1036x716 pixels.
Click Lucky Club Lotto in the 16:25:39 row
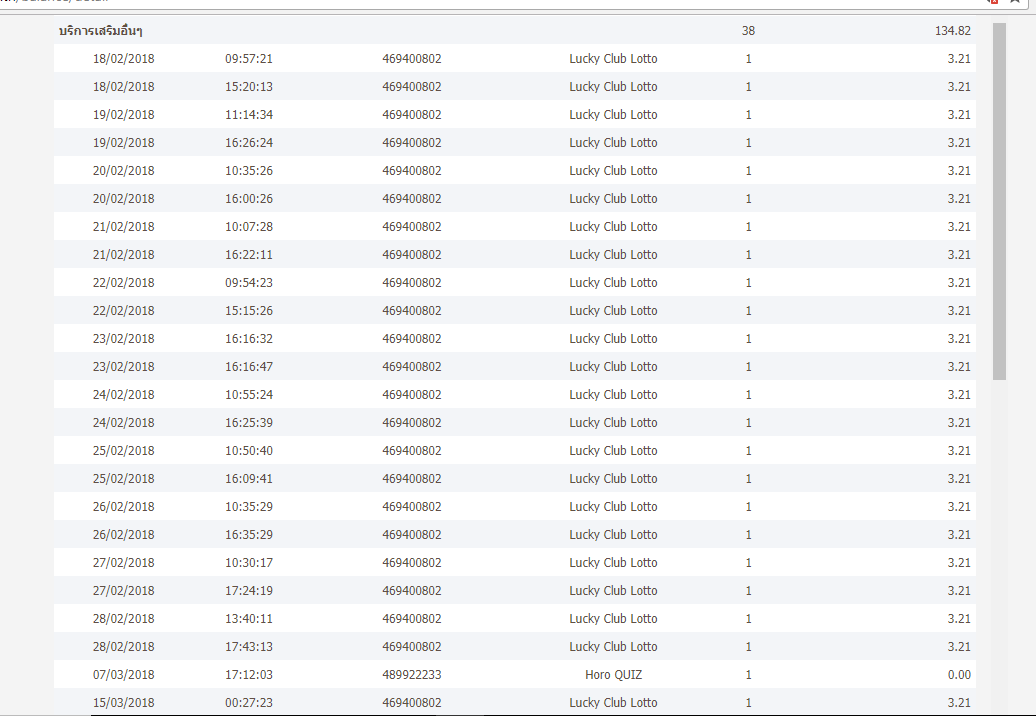click(613, 423)
